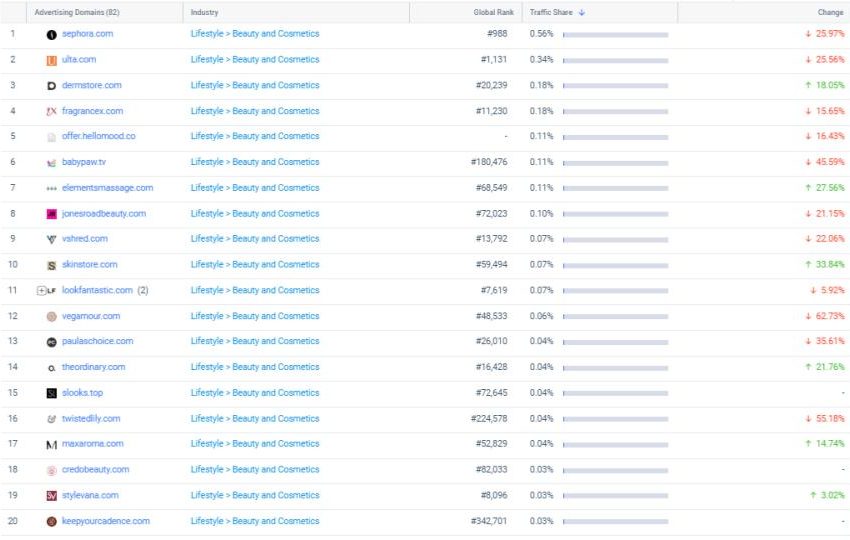Sort by Industry column header
This screenshot has height=540, width=850.
[x=204, y=12]
